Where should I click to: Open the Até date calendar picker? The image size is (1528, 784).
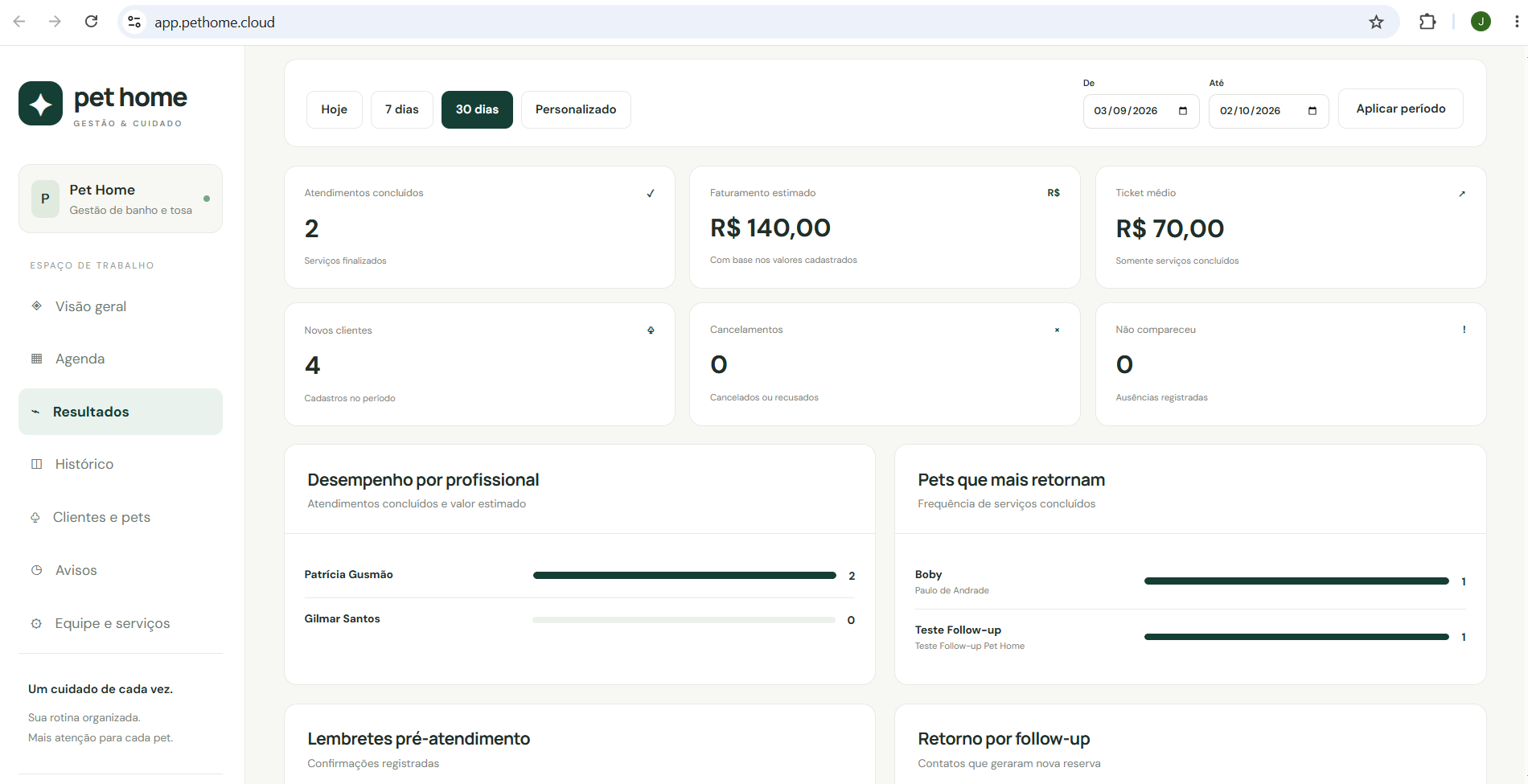1312,111
